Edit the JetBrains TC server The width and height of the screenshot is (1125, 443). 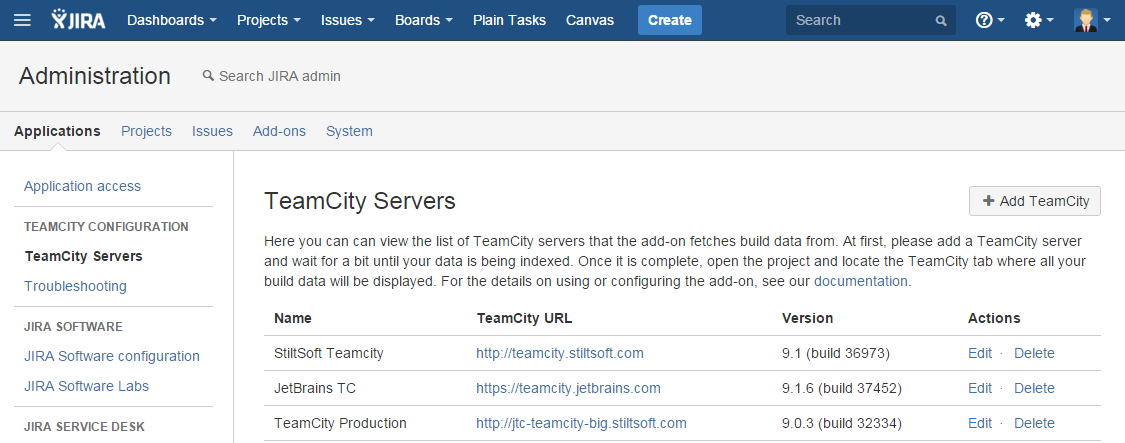[980, 388]
